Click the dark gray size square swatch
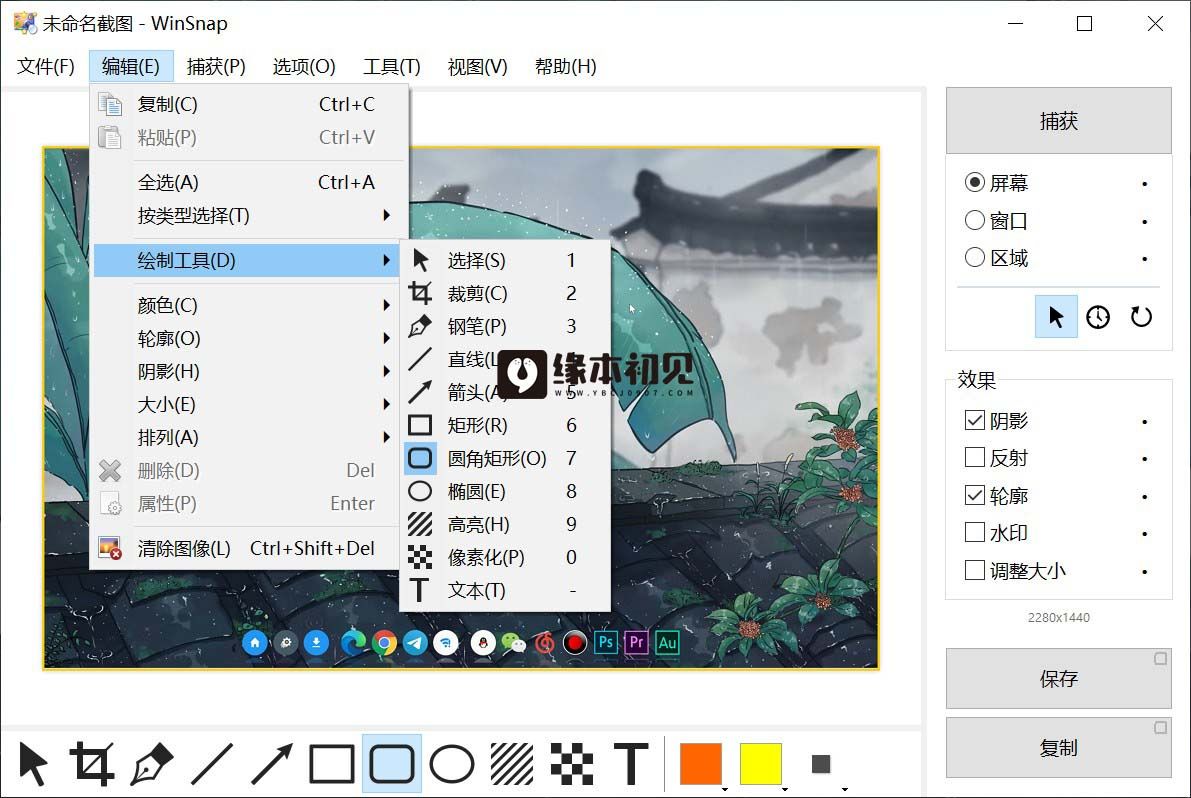 tap(820, 764)
